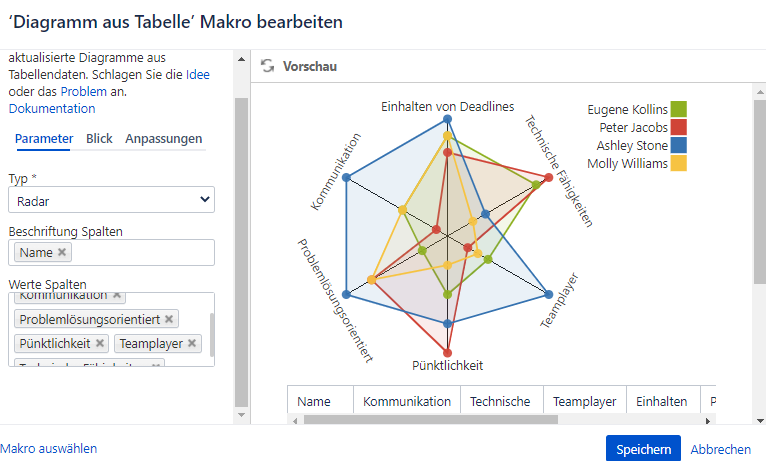Select the Parameter tab
The width and height of the screenshot is (766, 461).
(44, 139)
